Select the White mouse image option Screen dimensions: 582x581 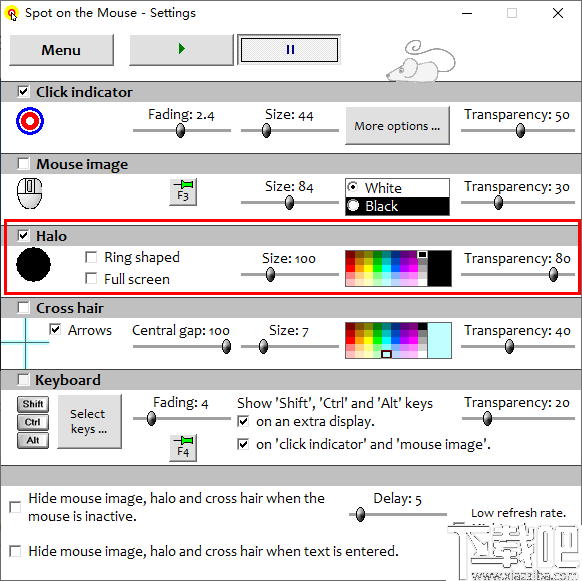click(397, 188)
